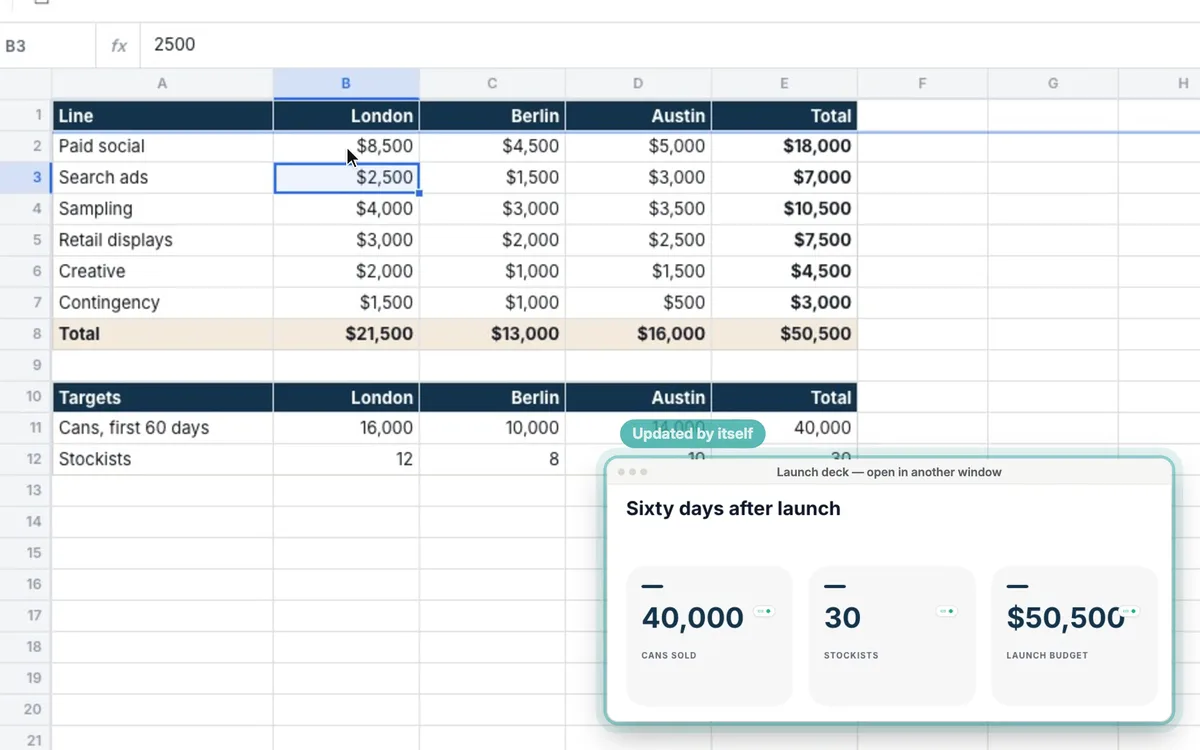Screen dimensions: 1200x750
Task: Click the $50,500 grand total cell in row 8
Action: click(784, 334)
